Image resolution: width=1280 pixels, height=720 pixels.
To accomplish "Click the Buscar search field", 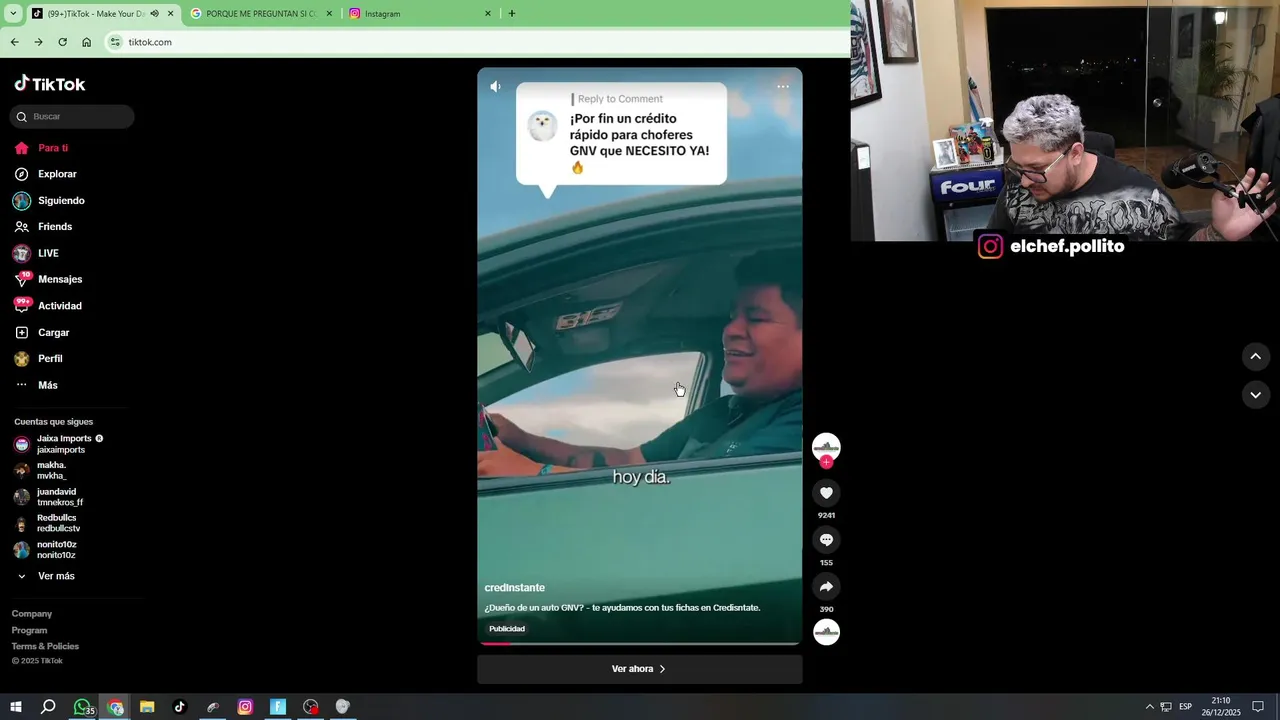I will 72,117.
